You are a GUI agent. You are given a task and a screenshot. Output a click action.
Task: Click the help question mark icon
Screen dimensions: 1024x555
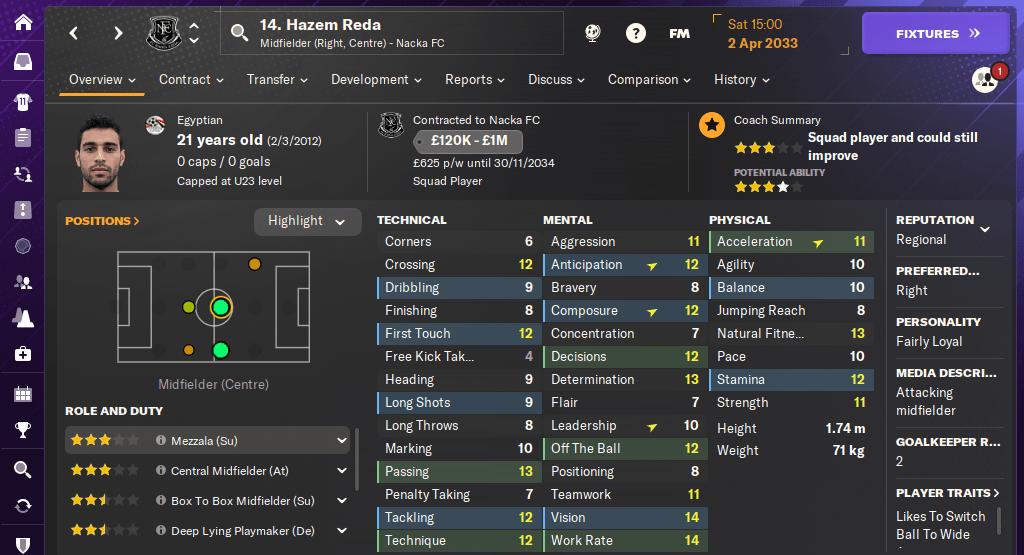pyautogui.click(x=635, y=33)
